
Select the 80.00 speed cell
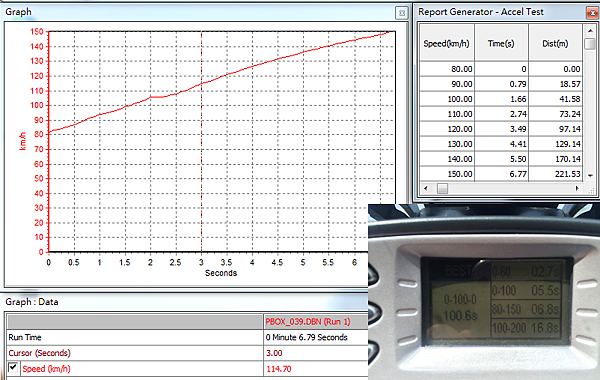(447, 69)
